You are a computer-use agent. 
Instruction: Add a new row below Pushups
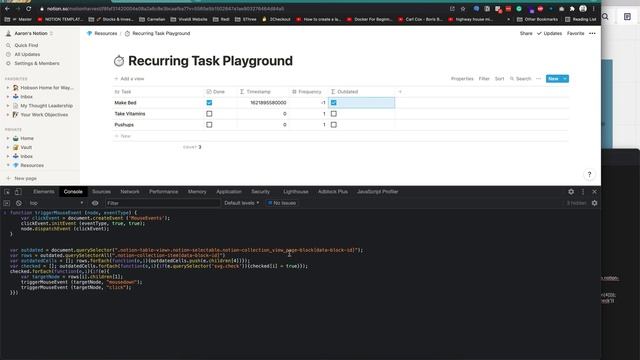[x=122, y=136]
